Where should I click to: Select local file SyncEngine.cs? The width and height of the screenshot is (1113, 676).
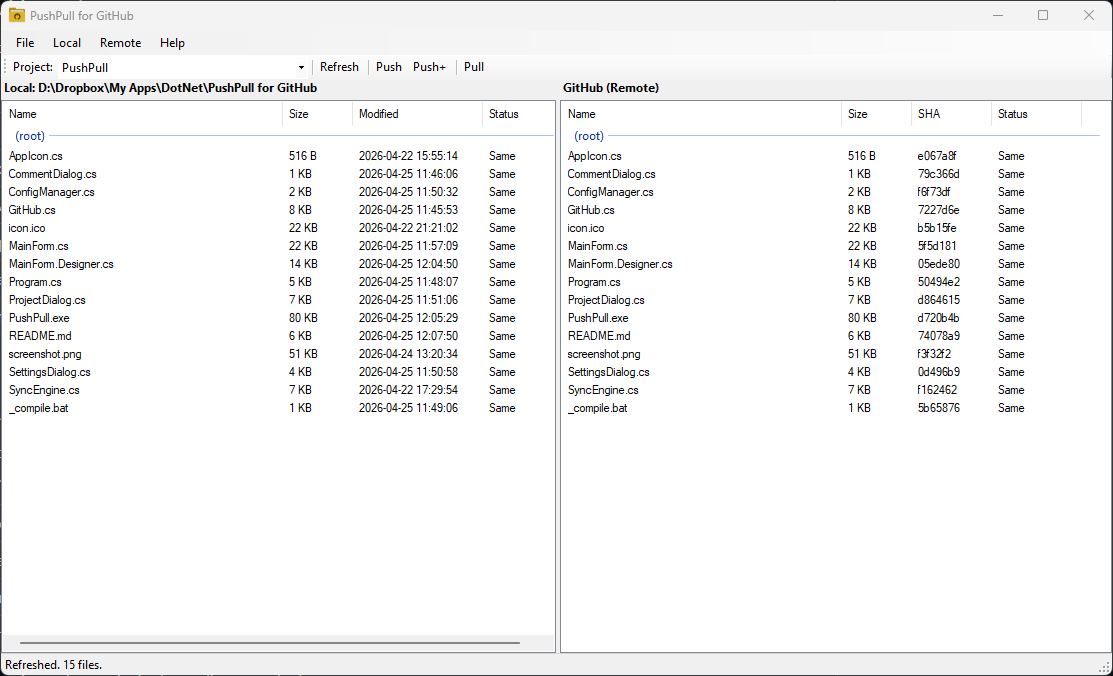point(44,390)
